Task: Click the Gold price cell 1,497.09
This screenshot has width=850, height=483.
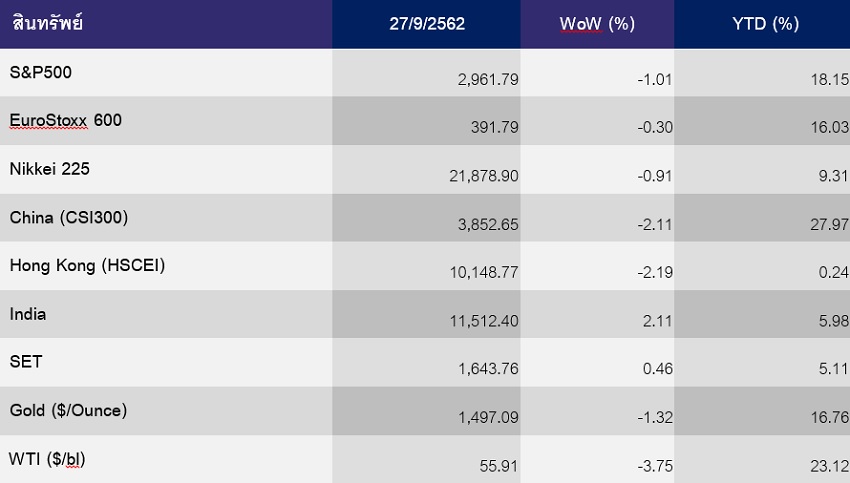Action: coord(486,417)
